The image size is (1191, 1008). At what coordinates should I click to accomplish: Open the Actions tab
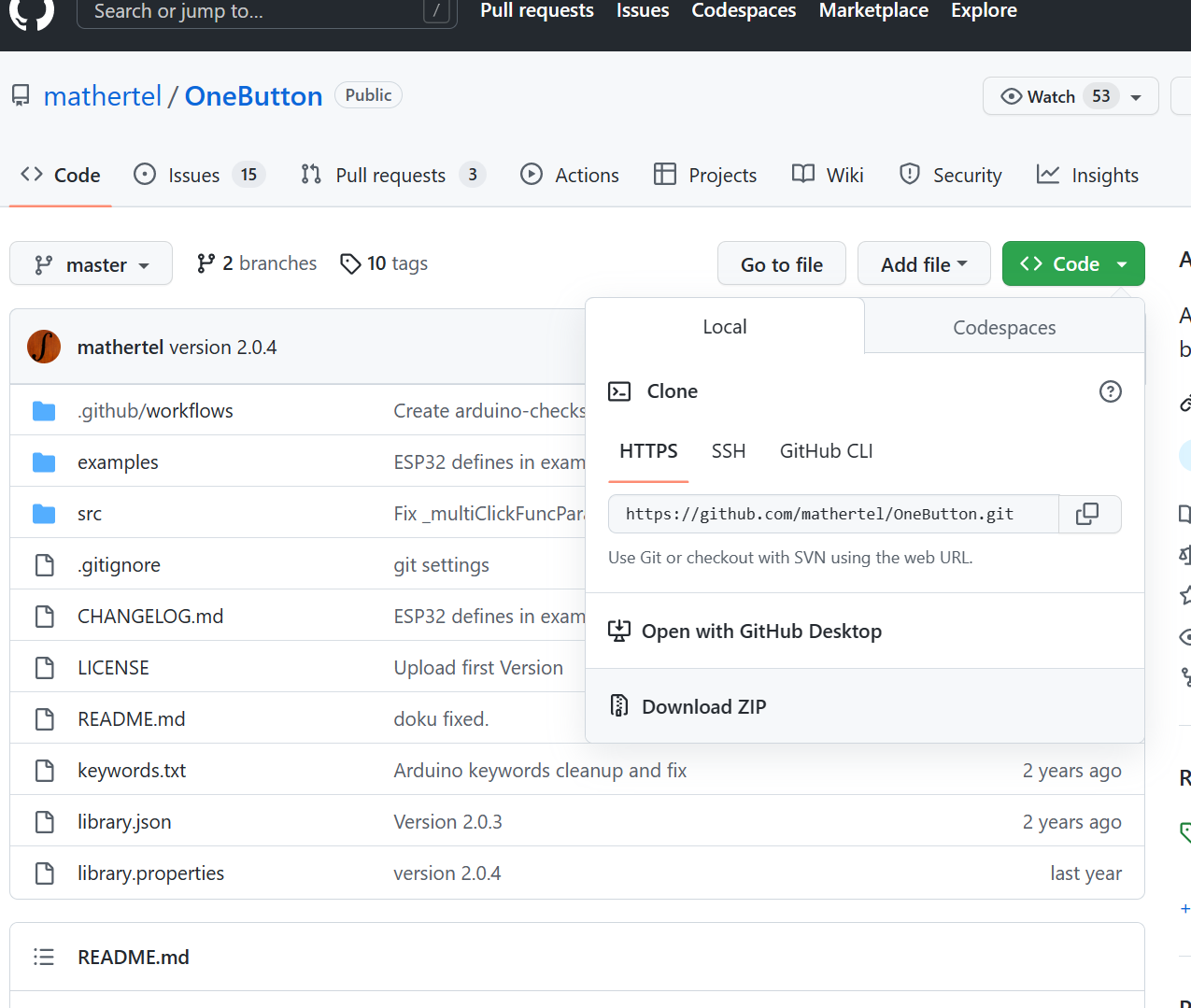(x=570, y=175)
